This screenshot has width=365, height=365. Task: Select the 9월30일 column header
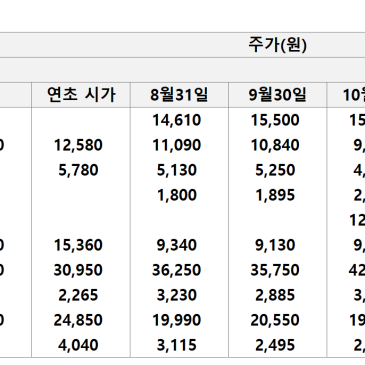[277, 95]
